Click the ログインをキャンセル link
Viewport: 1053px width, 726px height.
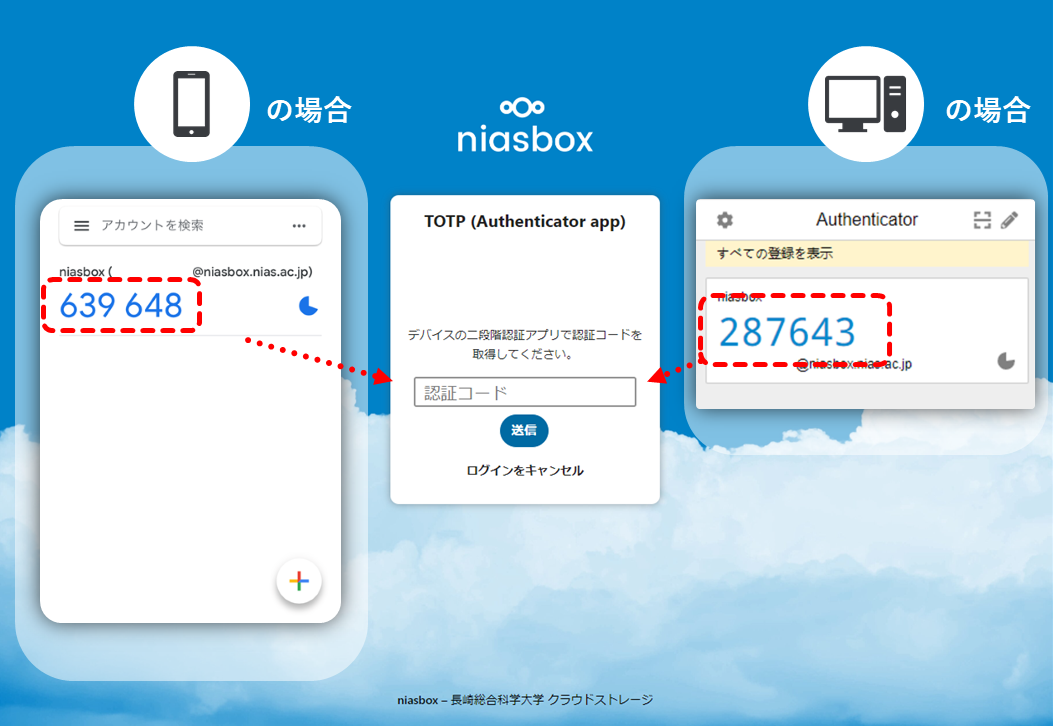coord(524,470)
